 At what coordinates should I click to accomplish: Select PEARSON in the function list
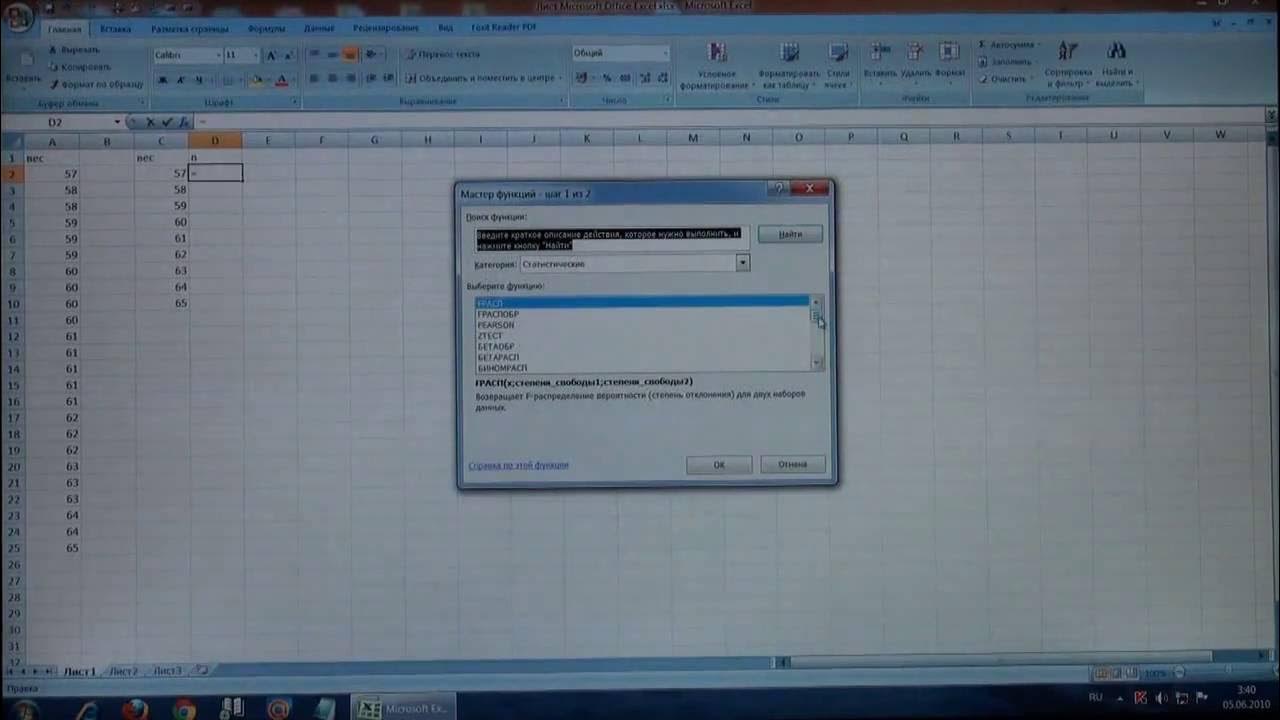click(642, 325)
